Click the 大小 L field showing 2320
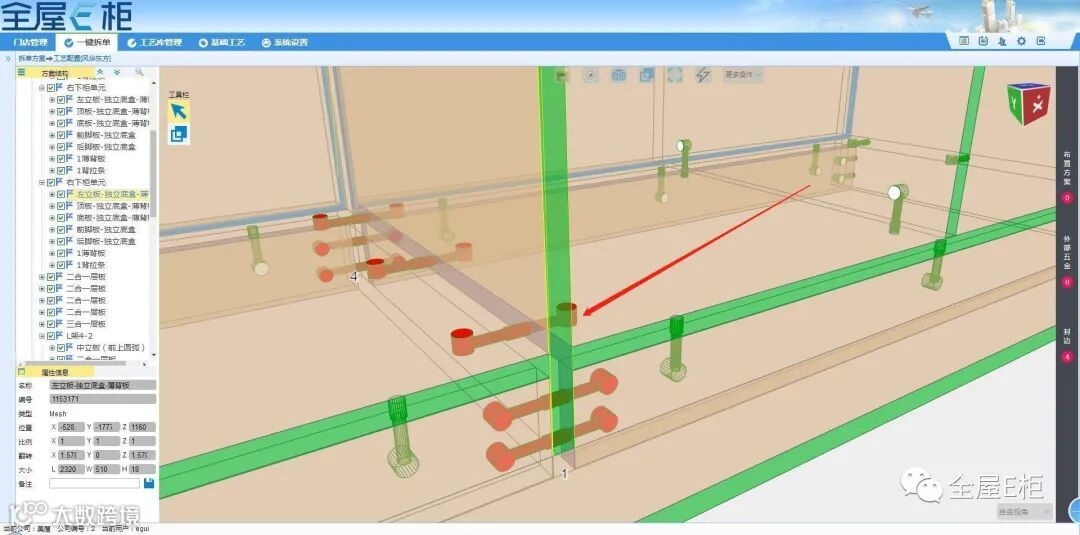The width and height of the screenshot is (1080, 535). point(71,469)
